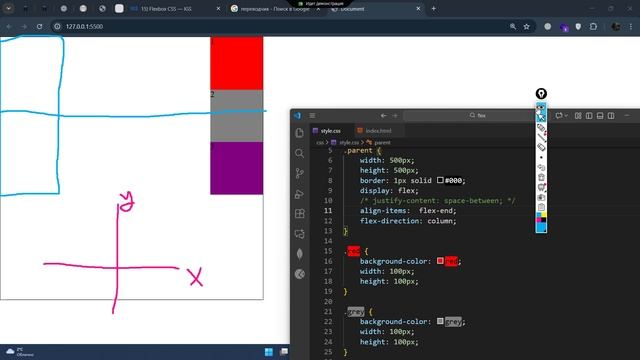Viewport: 640px width, 360px height.
Task: Toggle the secondary side bar in VS Code
Action: click(611, 116)
